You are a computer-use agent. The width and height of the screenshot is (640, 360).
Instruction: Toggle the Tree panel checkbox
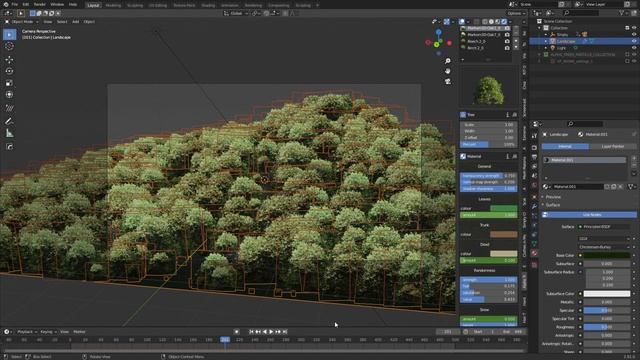(x=463, y=115)
